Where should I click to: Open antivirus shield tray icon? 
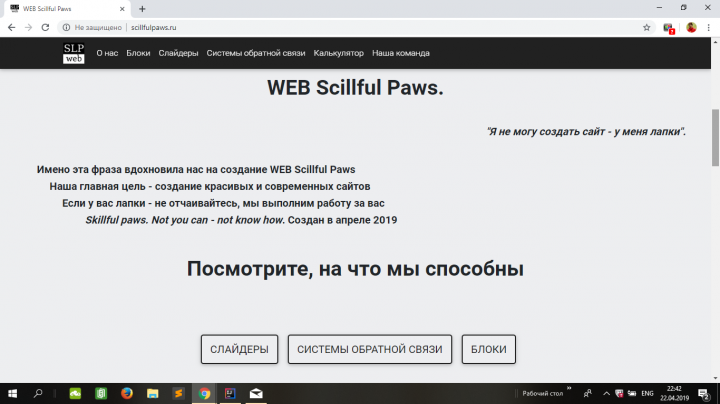619,393
